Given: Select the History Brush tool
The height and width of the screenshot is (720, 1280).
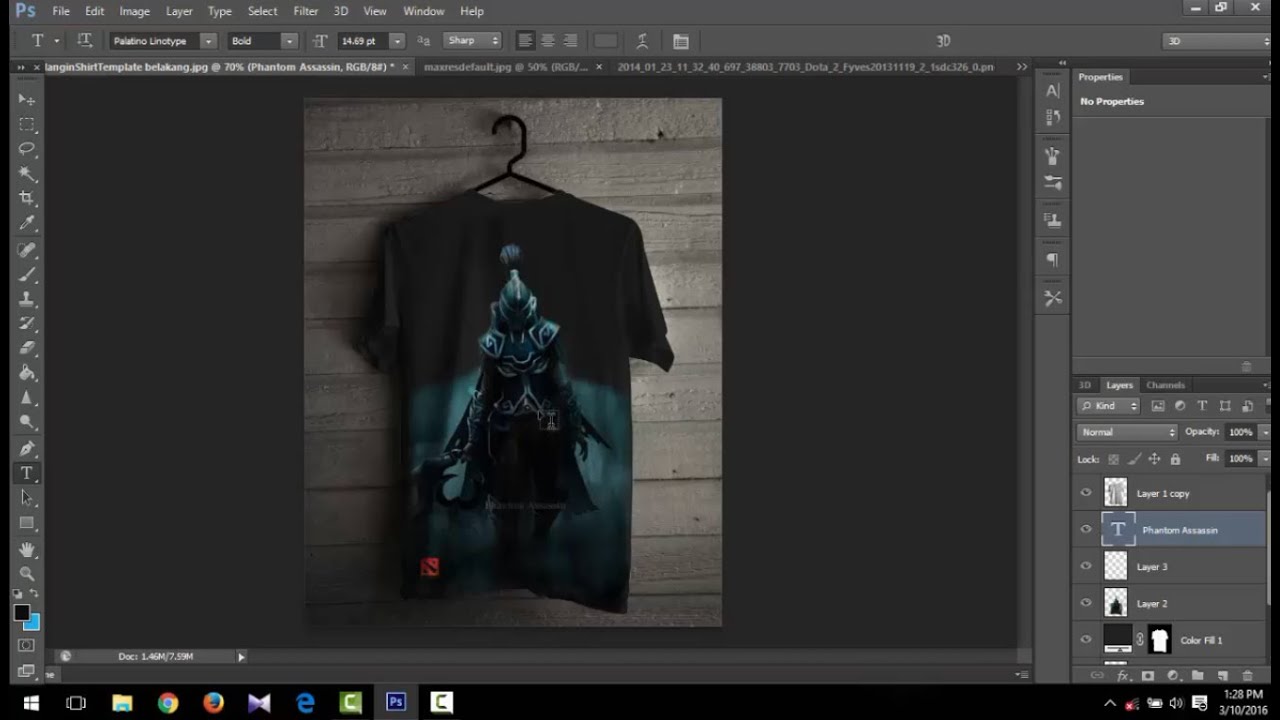Looking at the screenshot, I should coord(27,324).
